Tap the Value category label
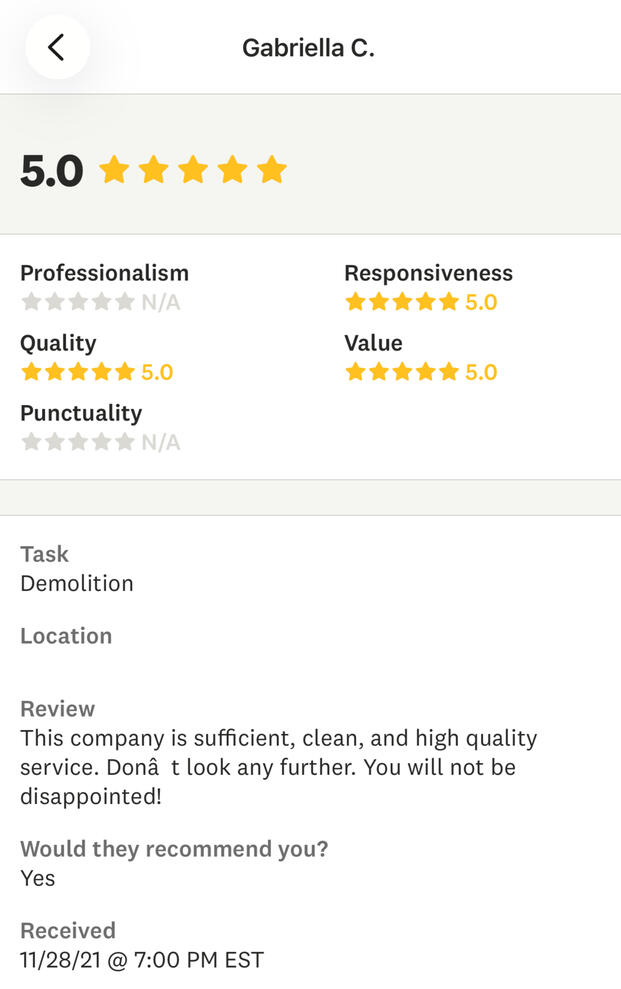621x989 pixels. 373,343
